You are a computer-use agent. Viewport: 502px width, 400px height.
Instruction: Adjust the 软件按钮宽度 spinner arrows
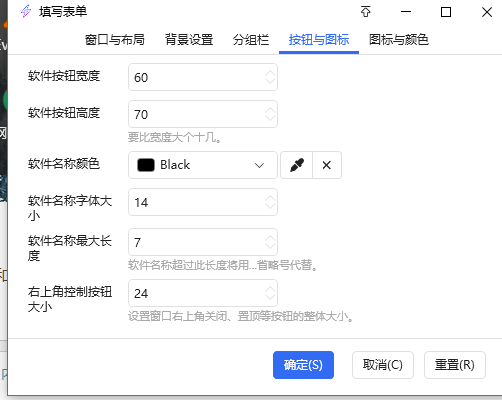coord(270,77)
